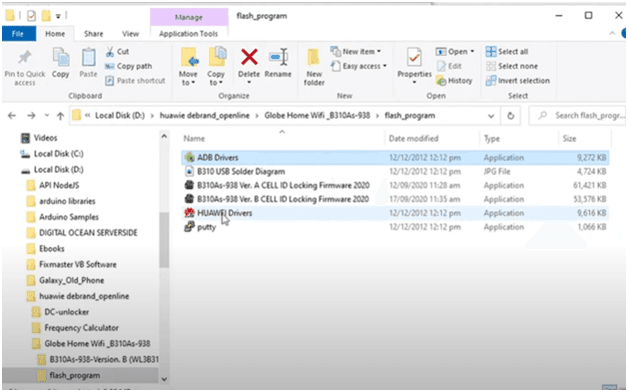Screen dimensions: 628x392
Task: Open Videos in navigation pane
Action: coord(39,138)
